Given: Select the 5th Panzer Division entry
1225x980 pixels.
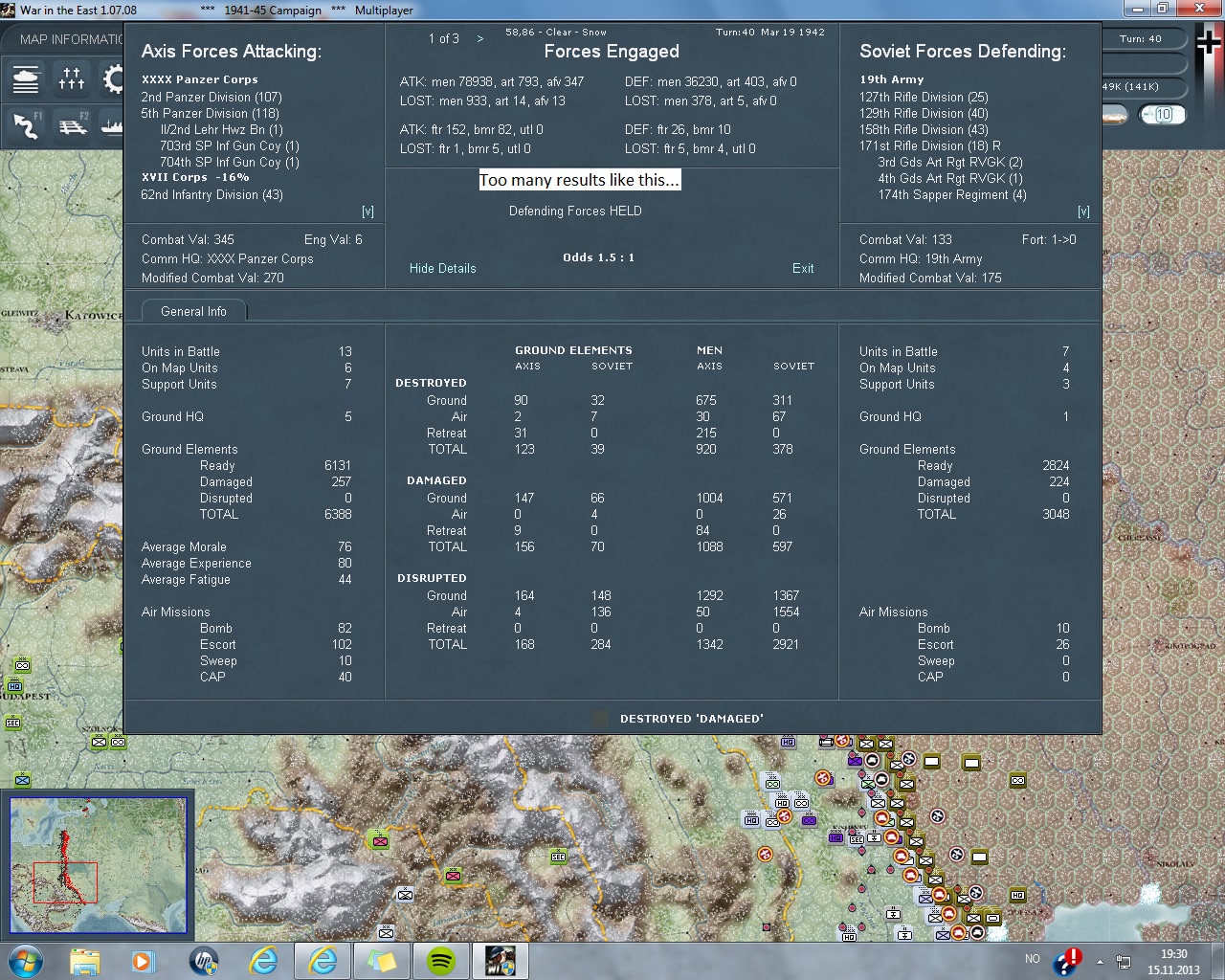Looking at the screenshot, I should 211,113.
